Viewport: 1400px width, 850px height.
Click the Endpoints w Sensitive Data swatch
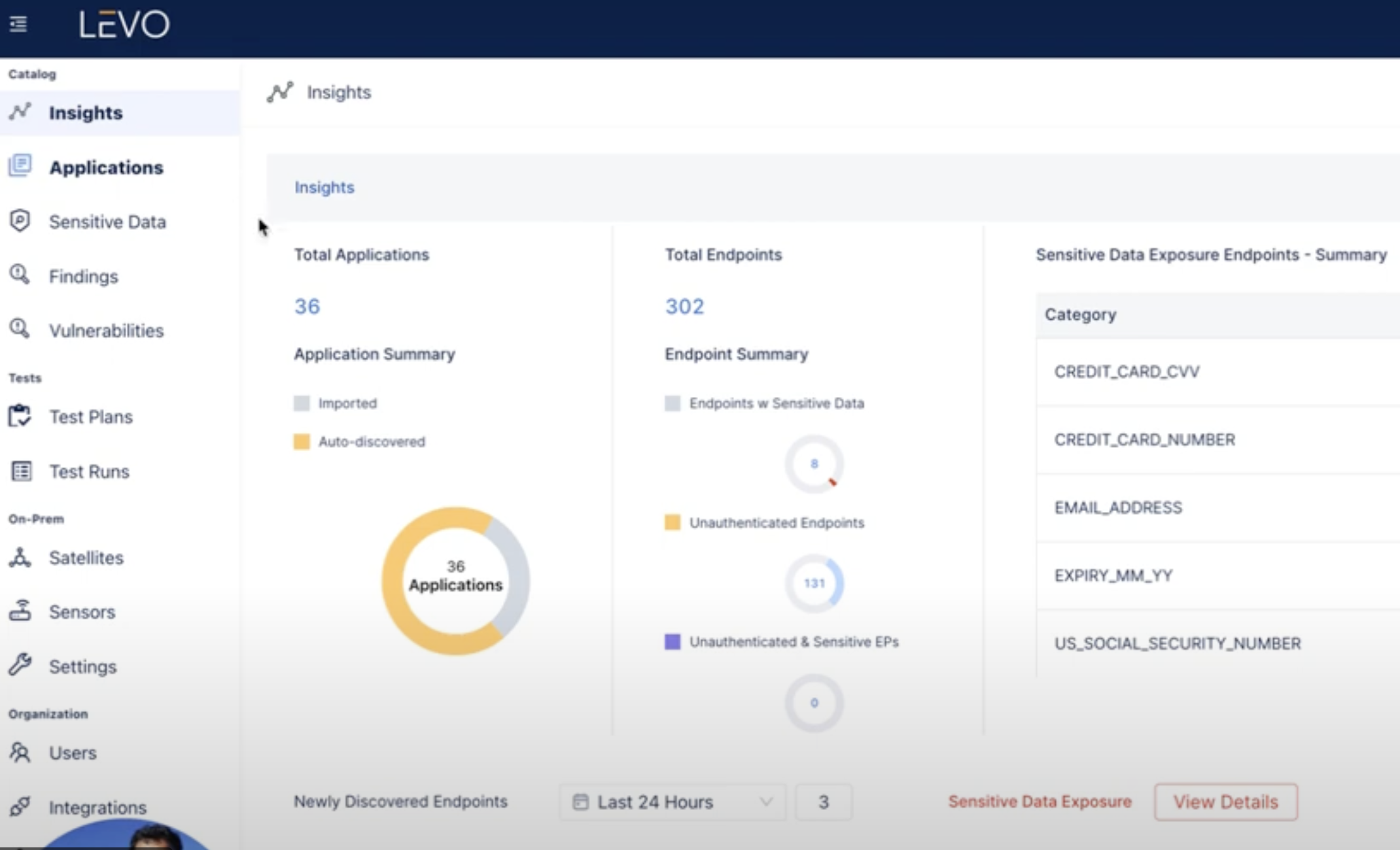(673, 403)
